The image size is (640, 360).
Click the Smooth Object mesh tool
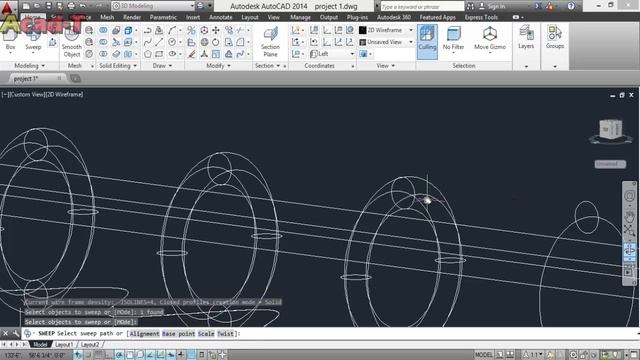point(71,41)
